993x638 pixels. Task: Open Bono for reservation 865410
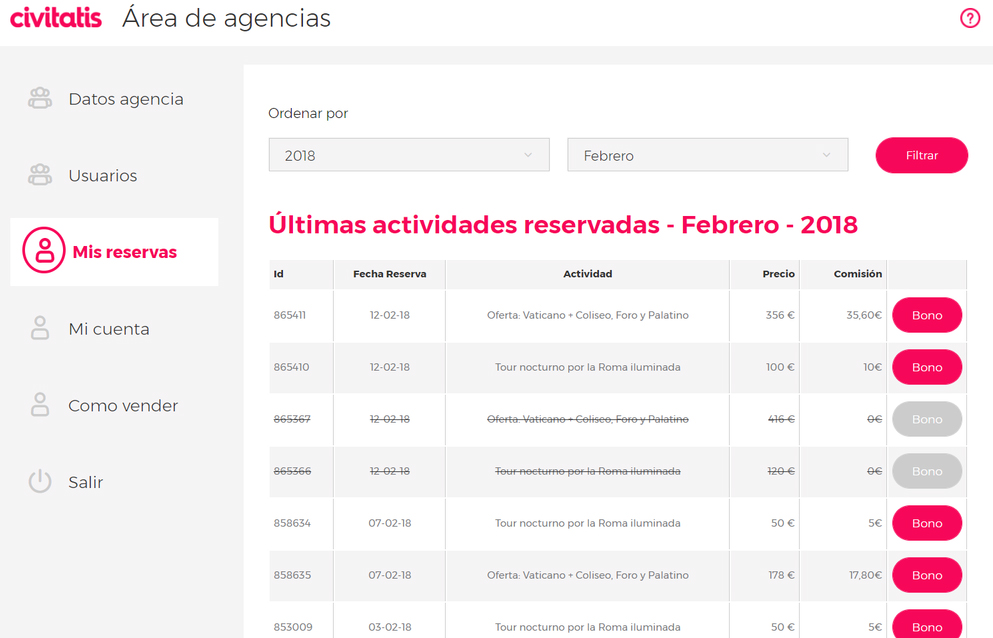pyautogui.click(x=926, y=367)
